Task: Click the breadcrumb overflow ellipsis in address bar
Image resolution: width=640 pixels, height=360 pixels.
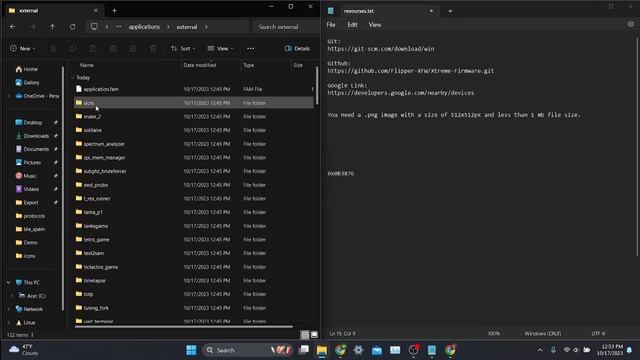Action: (119, 27)
